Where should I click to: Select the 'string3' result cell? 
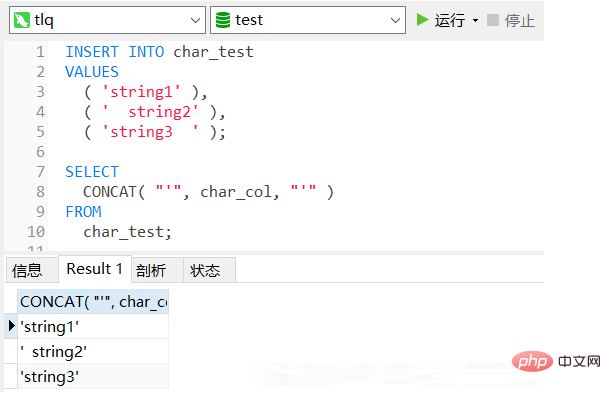(93, 376)
